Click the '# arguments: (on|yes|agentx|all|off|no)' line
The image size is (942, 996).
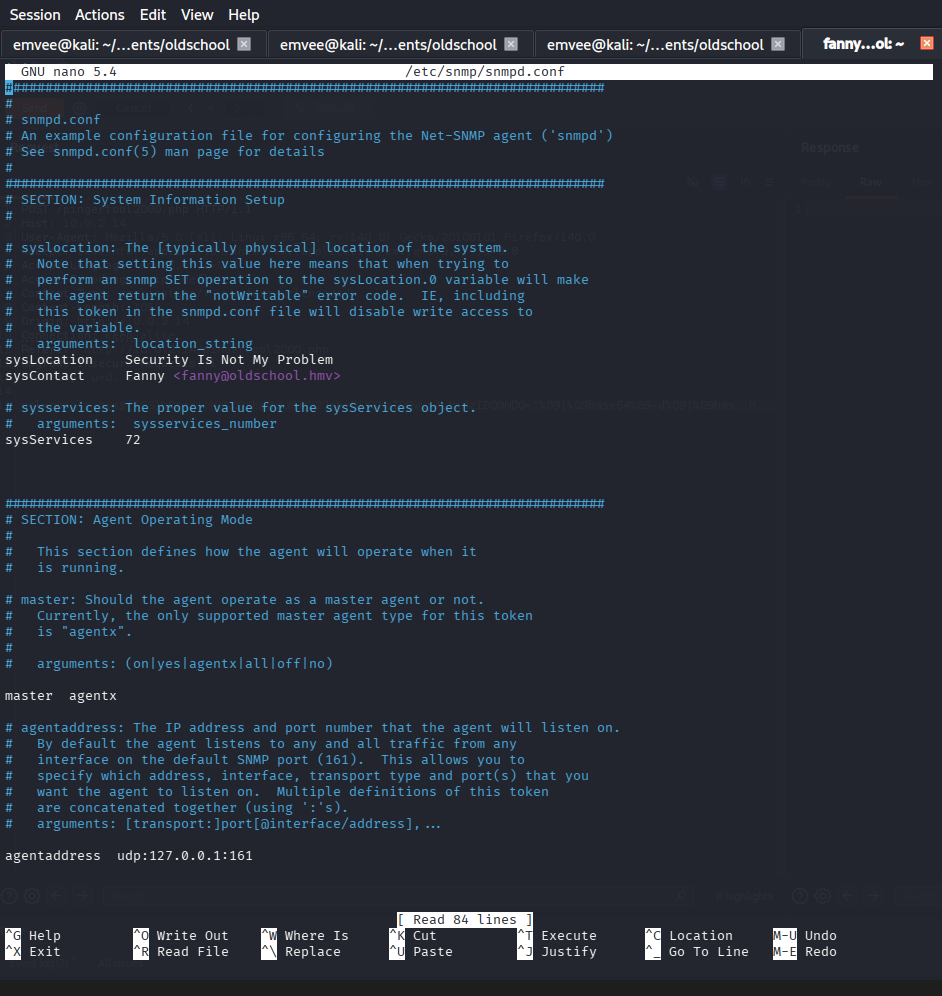click(x=169, y=664)
